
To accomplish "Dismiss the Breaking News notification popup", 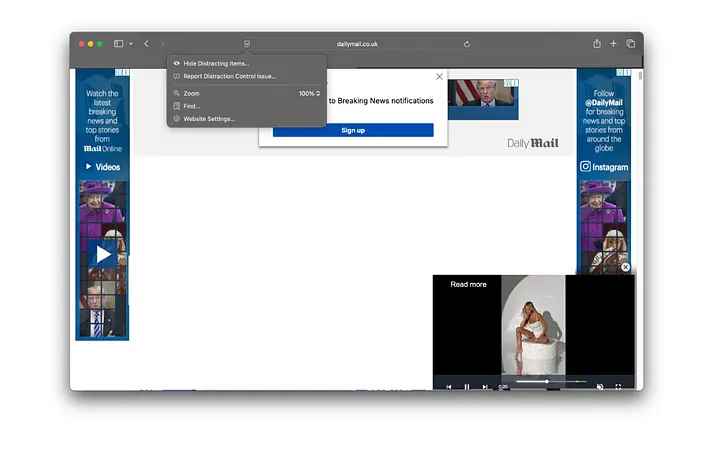I will pos(439,77).
